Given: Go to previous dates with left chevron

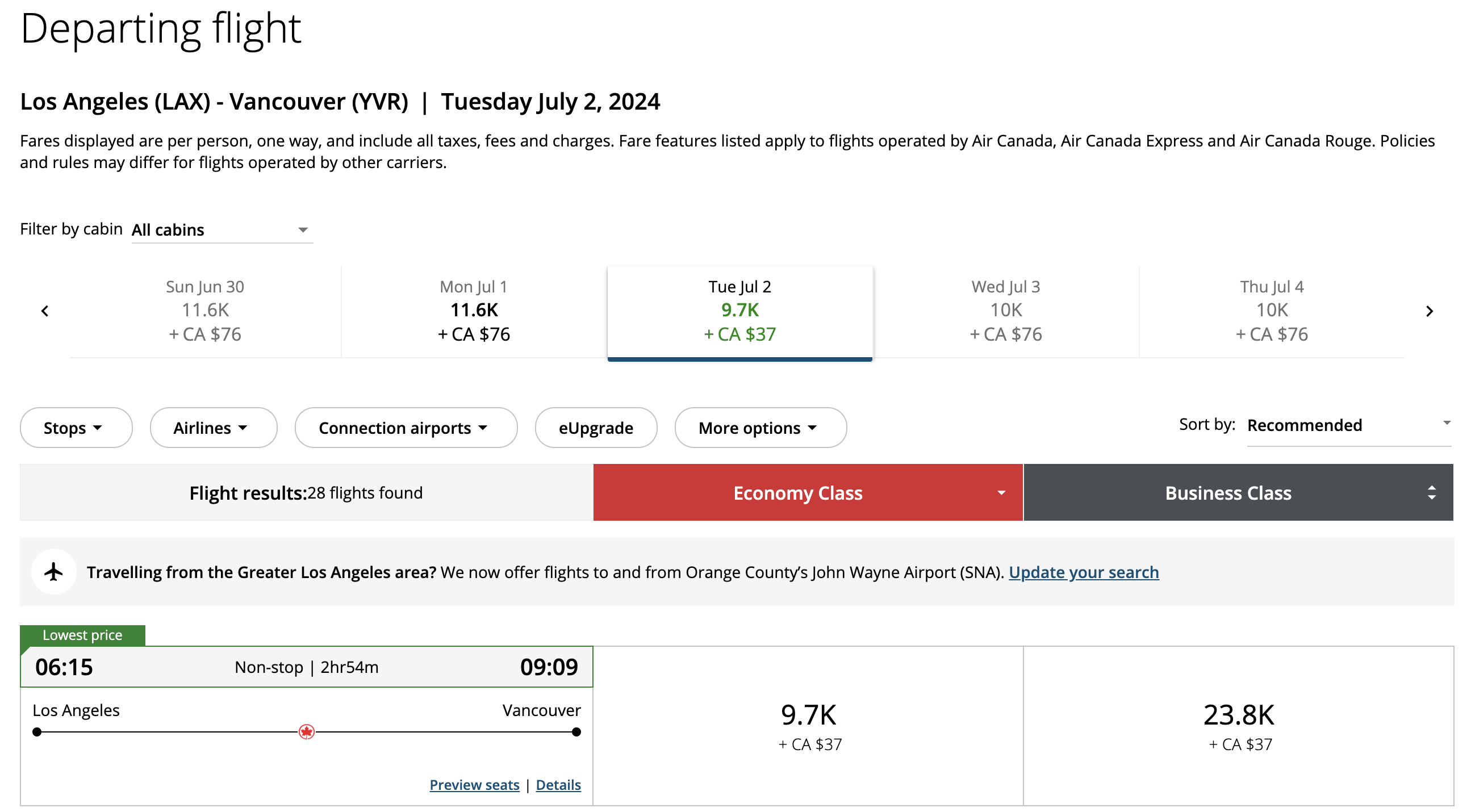Looking at the screenshot, I should click(45, 311).
